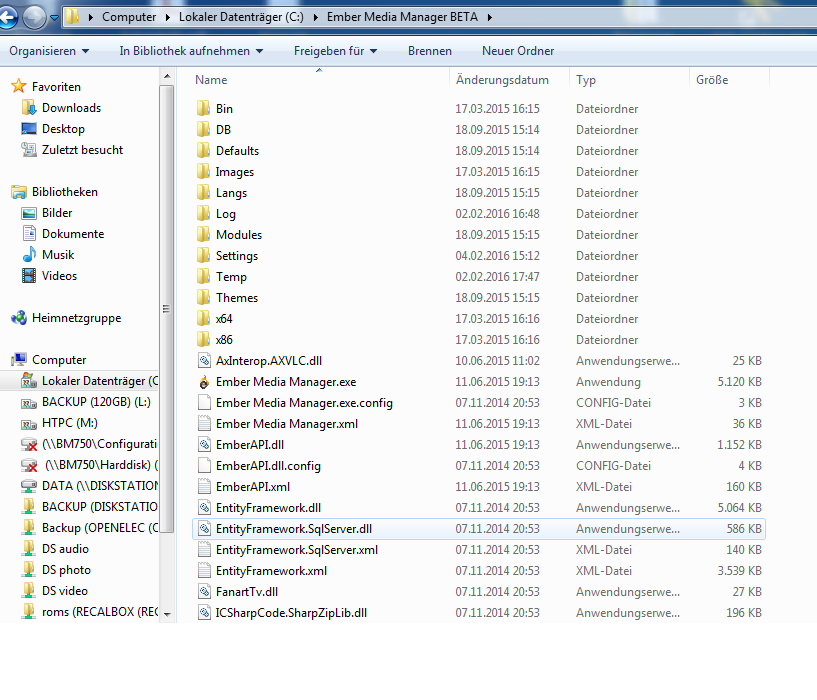
Task: Sort by the Typ column header
Action: [x=629, y=79]
